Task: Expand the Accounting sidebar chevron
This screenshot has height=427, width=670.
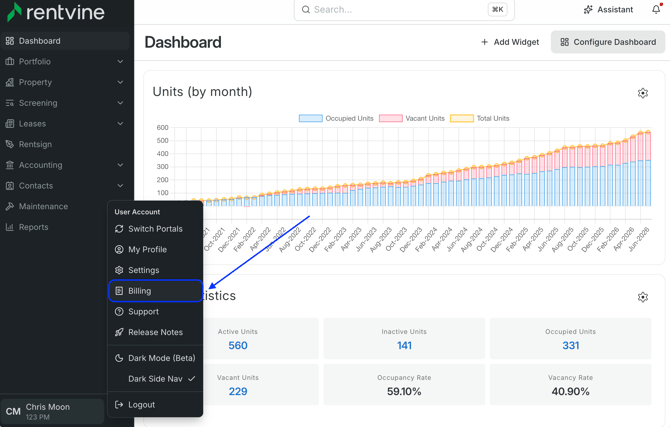Action: click(x=120, y=165)
